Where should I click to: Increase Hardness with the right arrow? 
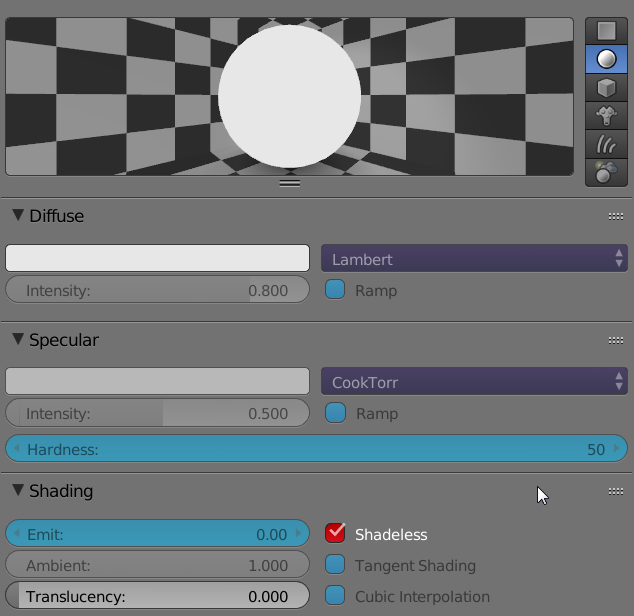click(x=617, y=448)
